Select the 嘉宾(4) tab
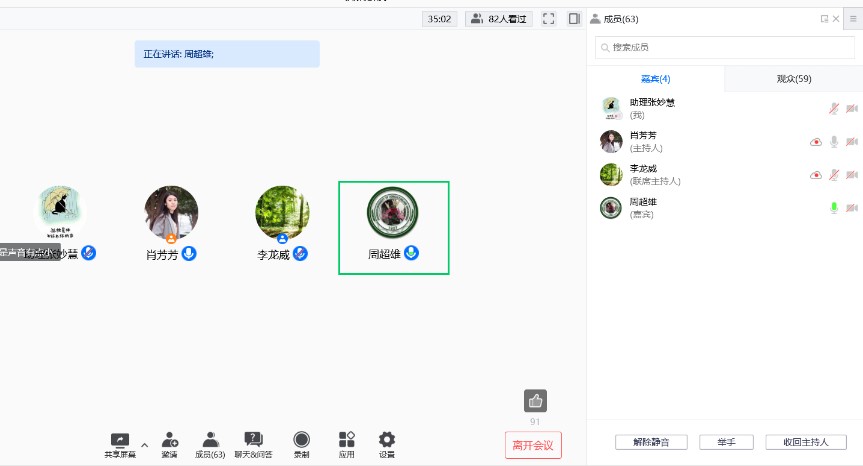The width and height of the screenshot is (863, 466). coord(655,79)
